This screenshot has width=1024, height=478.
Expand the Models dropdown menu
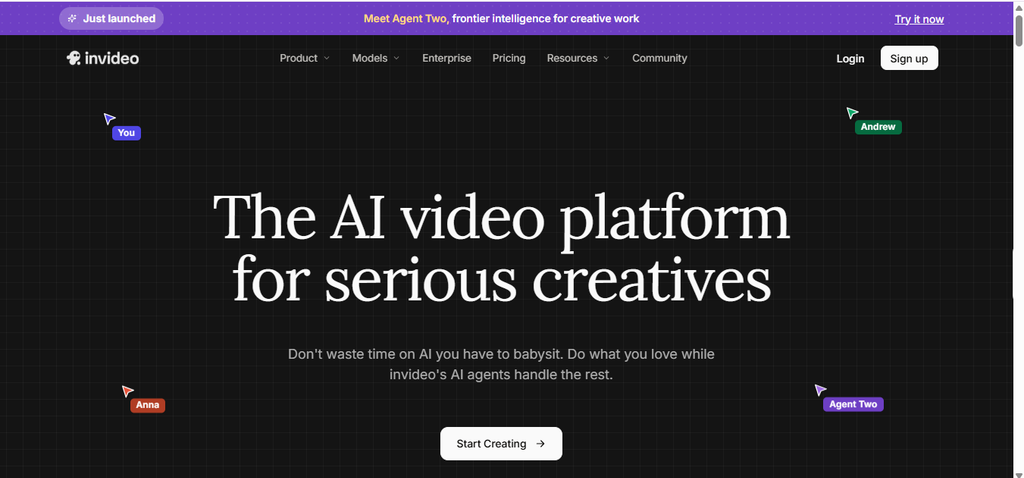376,58
